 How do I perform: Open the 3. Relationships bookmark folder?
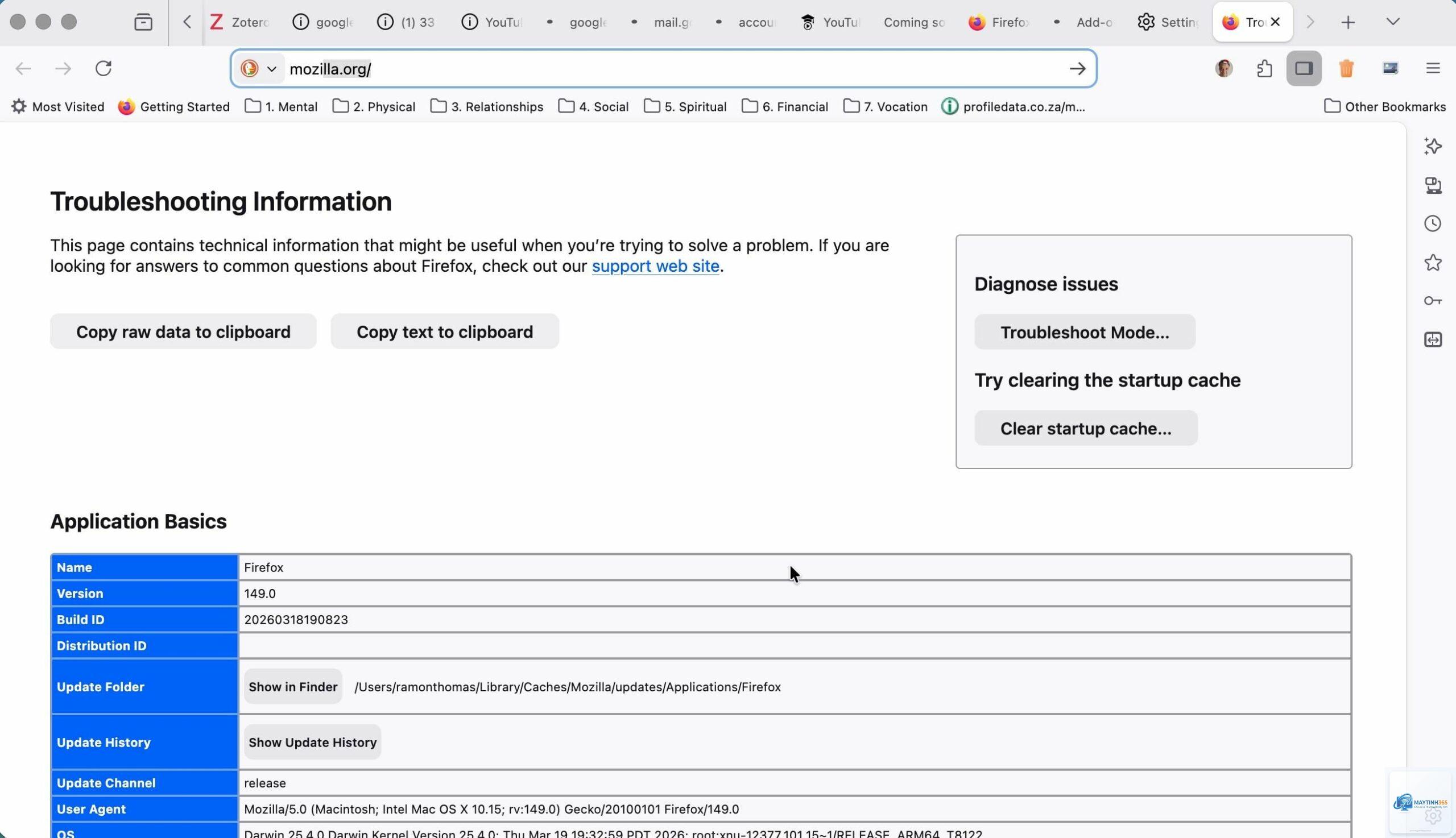click(x=487, y=106)
